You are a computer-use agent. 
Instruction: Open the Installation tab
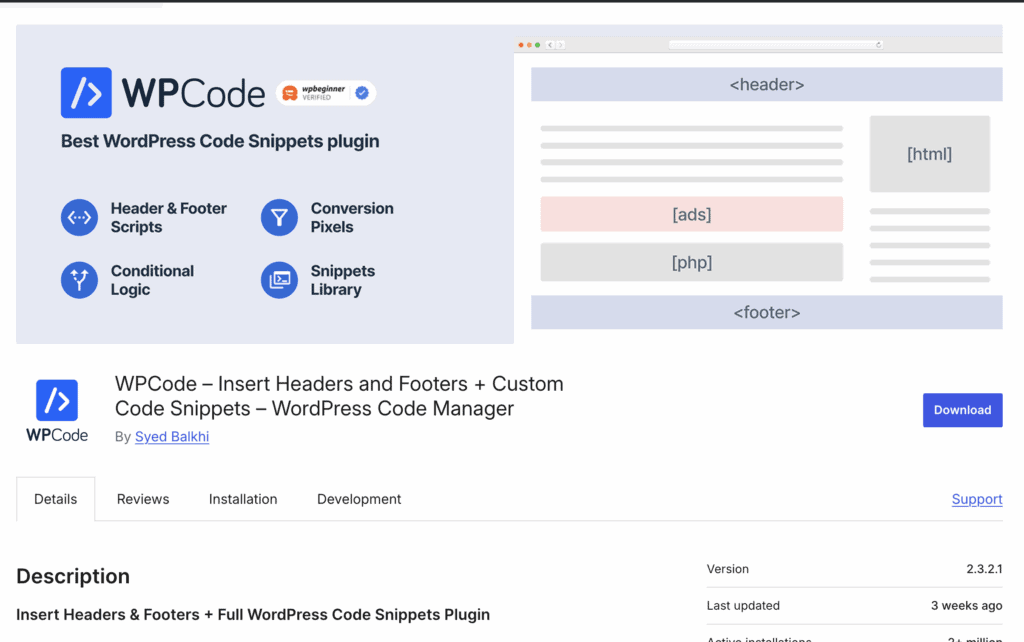coord(243,499)
